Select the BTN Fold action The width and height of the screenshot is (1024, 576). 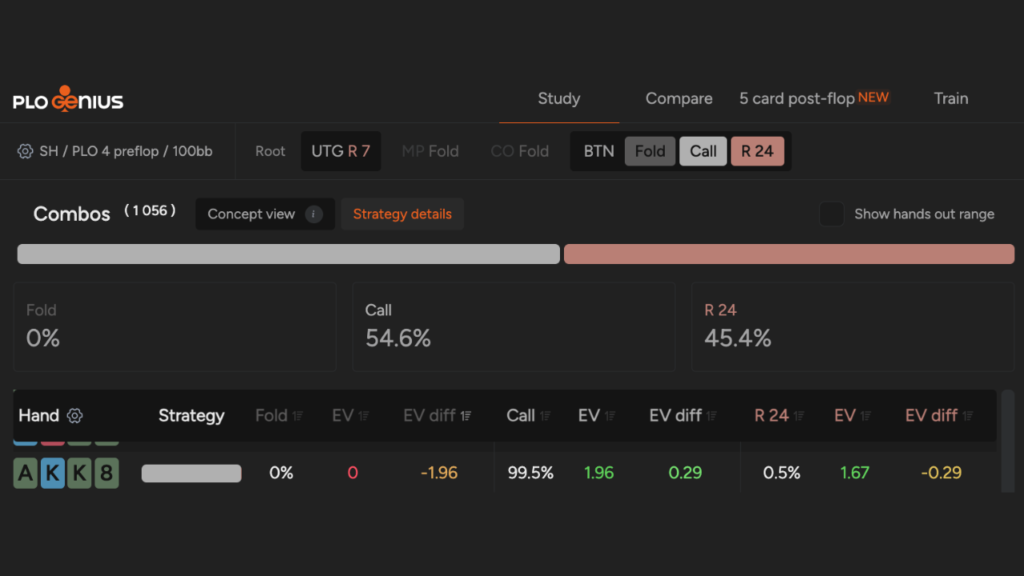click(x=650, y=152)
